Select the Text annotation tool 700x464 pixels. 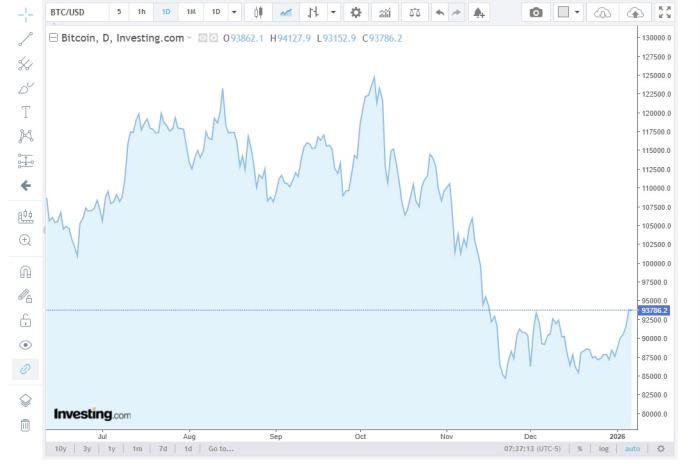pyautogui.click(x=26, y=112)
